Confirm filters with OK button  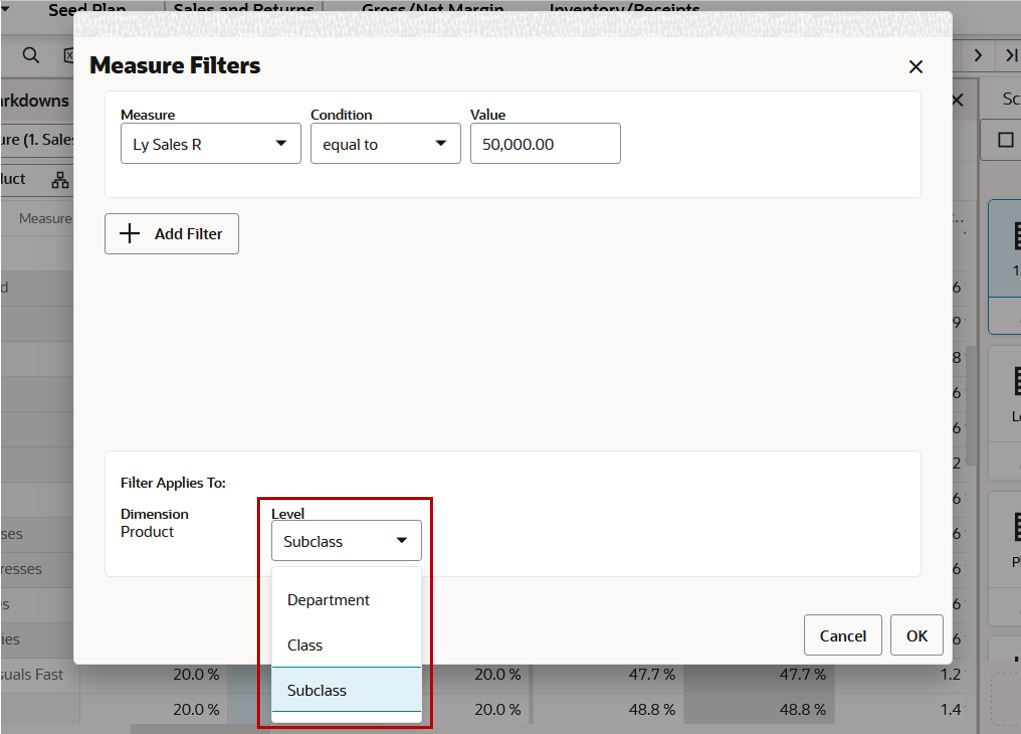917,635
